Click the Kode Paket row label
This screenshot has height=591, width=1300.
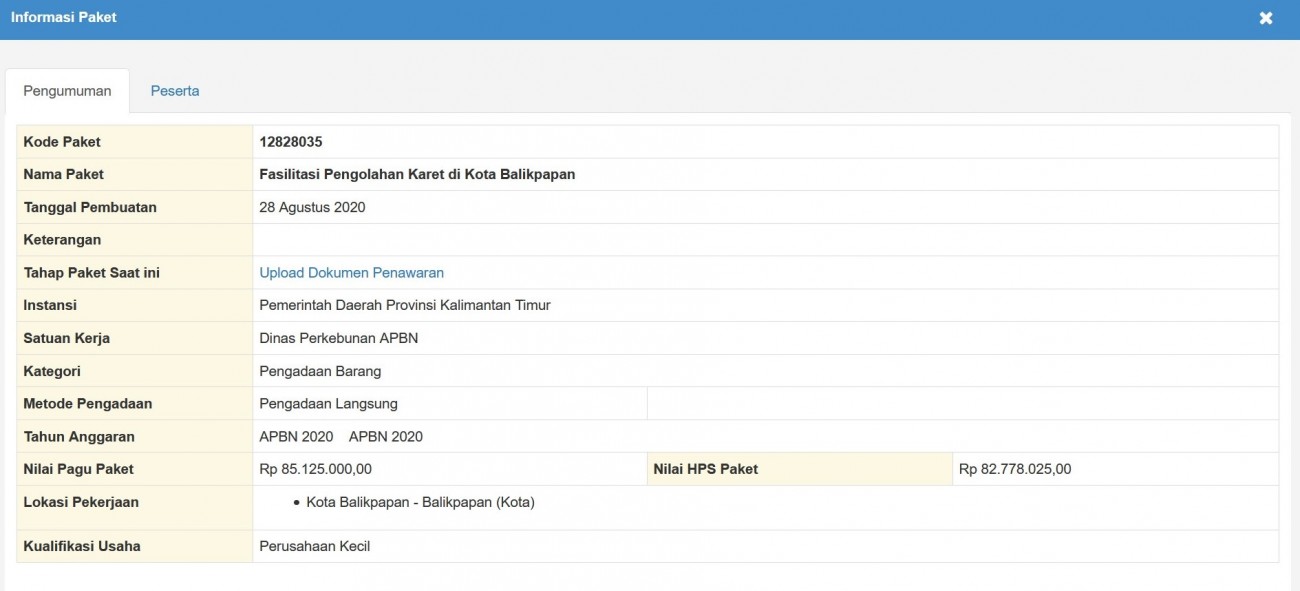click(x=62, y=142)
